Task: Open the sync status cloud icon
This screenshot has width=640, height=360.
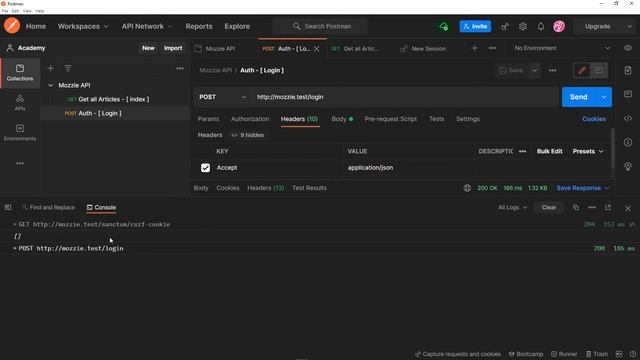Action: pos(444,27)
